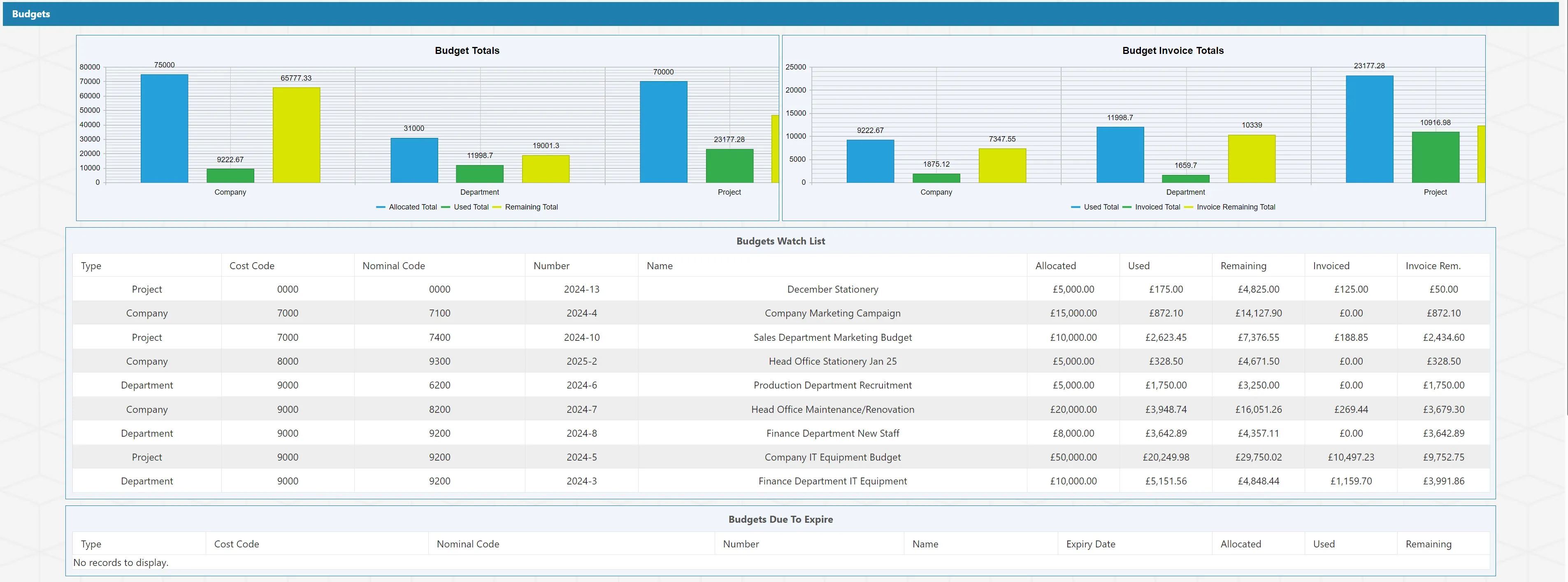Sort Watch List by Used column header
1568x582 pixels.
tap(1166, 265)
